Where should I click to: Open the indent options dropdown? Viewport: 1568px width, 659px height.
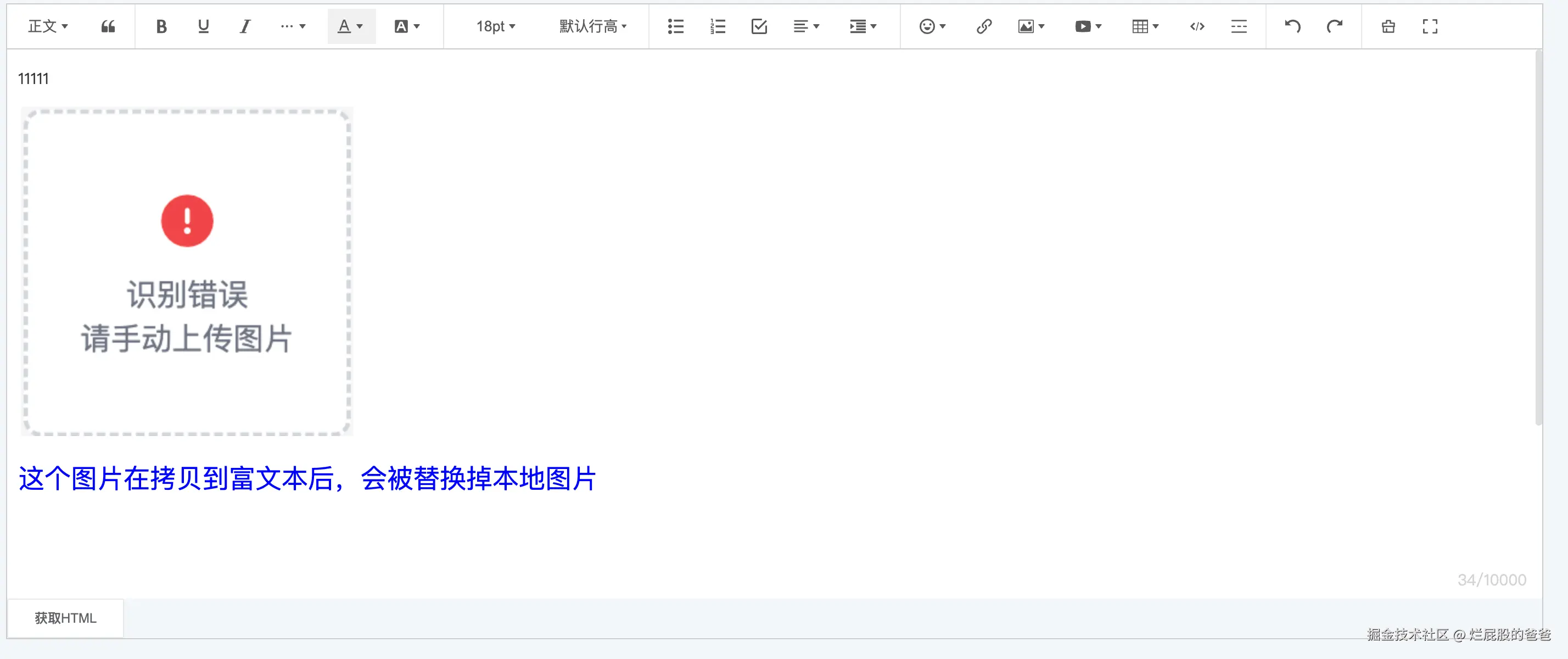[x=863, y=26]
